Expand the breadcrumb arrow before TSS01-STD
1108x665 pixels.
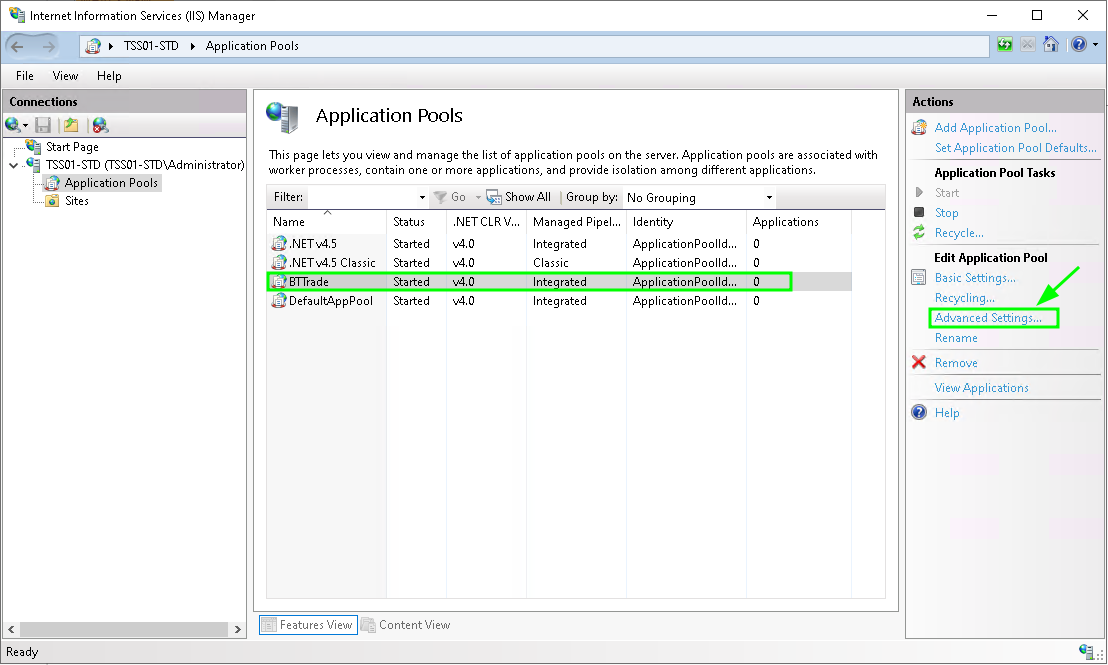[x=111, y=46]
